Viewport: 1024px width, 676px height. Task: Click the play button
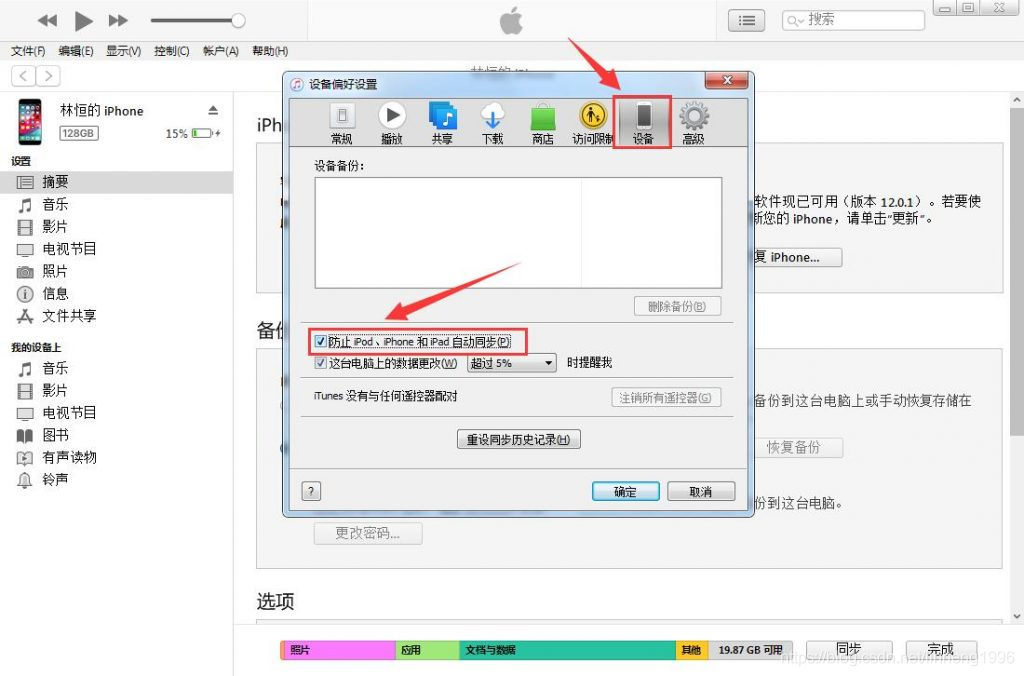pos(83,21)
